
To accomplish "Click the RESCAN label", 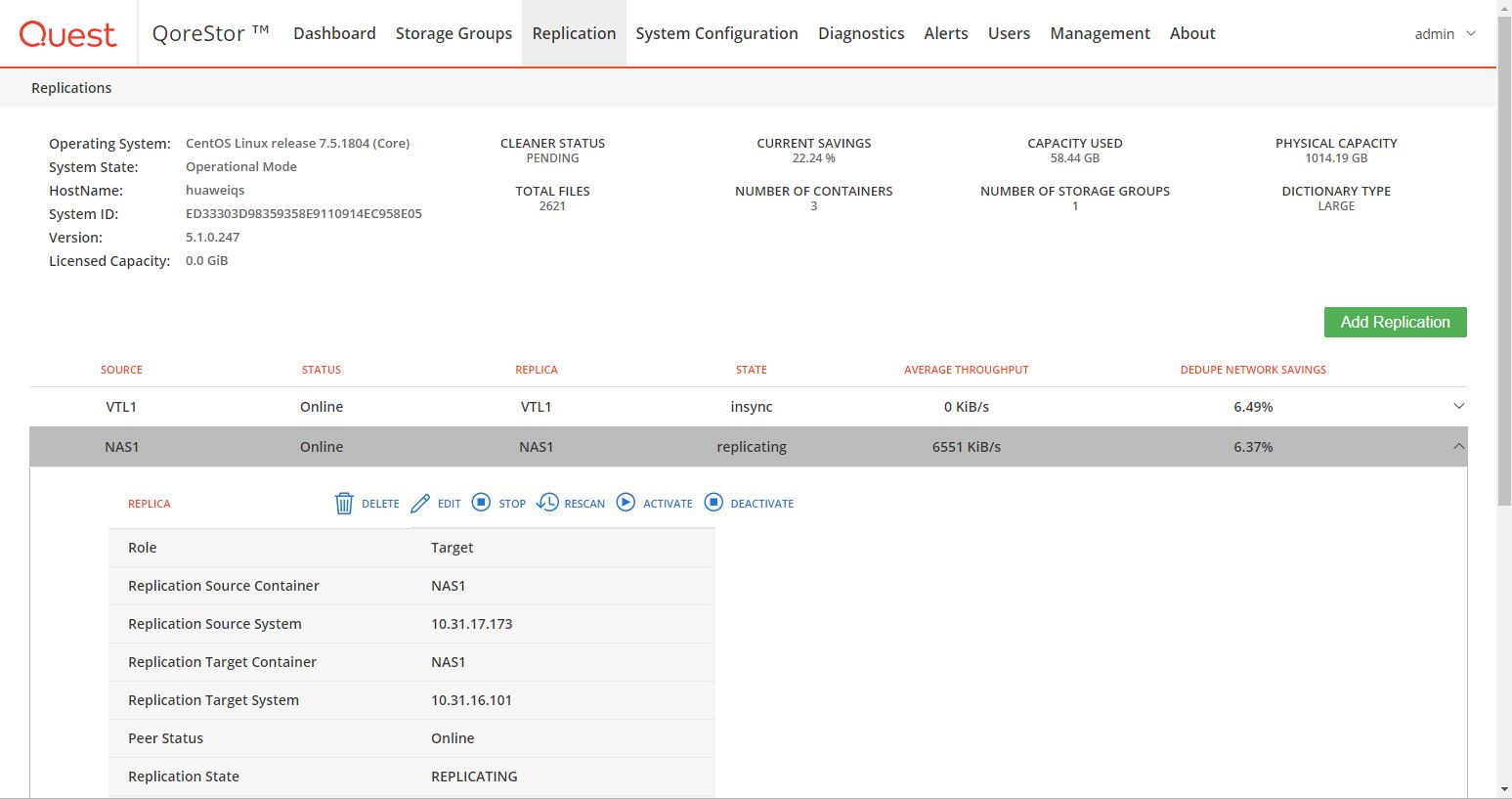I will pyautogui.click(x=584, y=504).
